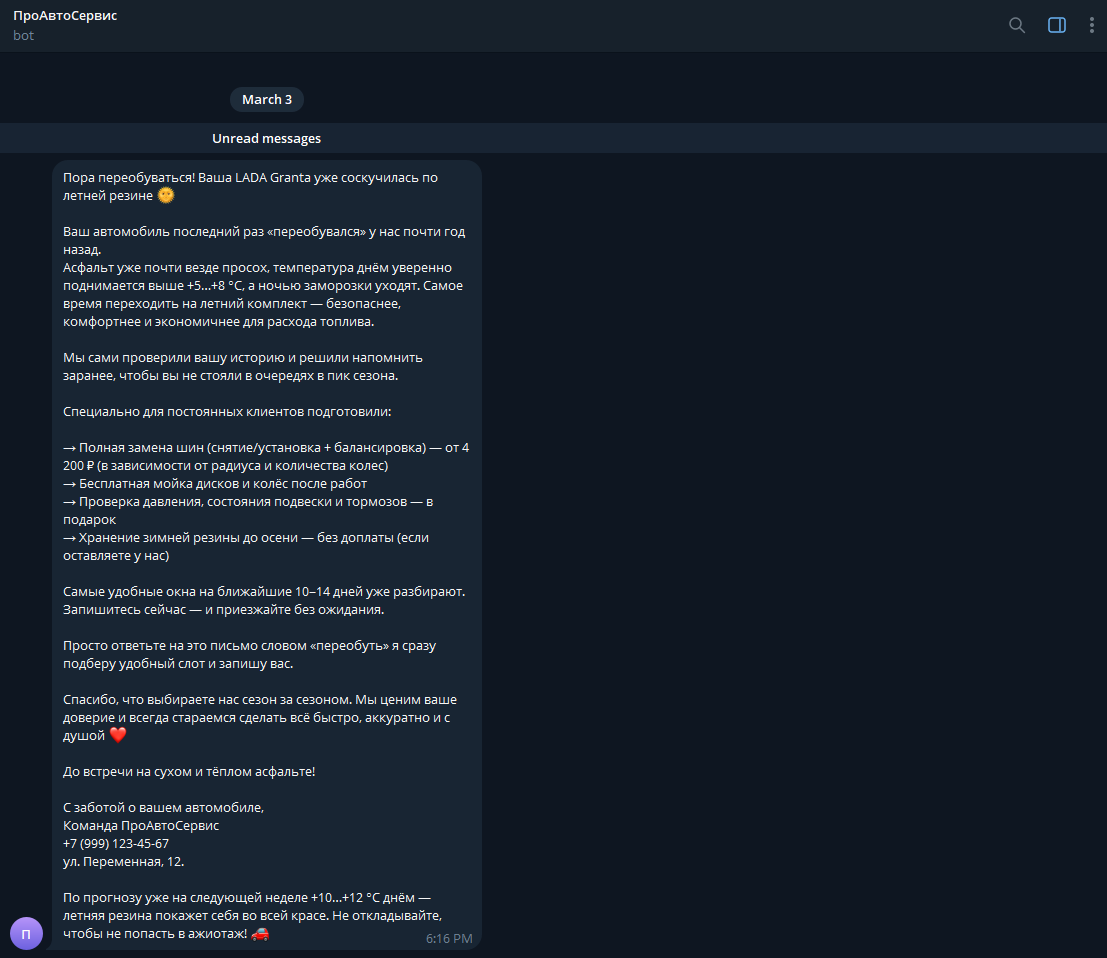The image size is (1107, 958).
Task: Open the three-dot more options menu
Action: [x=1092, y=25]
